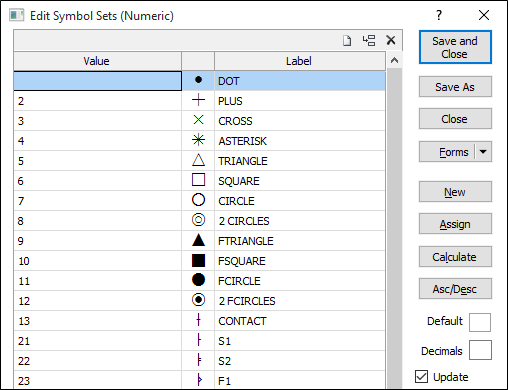Click the Save As button
The height and width of the screenshot is (390, 508).
pyautogui.click(x=455, y=87)
